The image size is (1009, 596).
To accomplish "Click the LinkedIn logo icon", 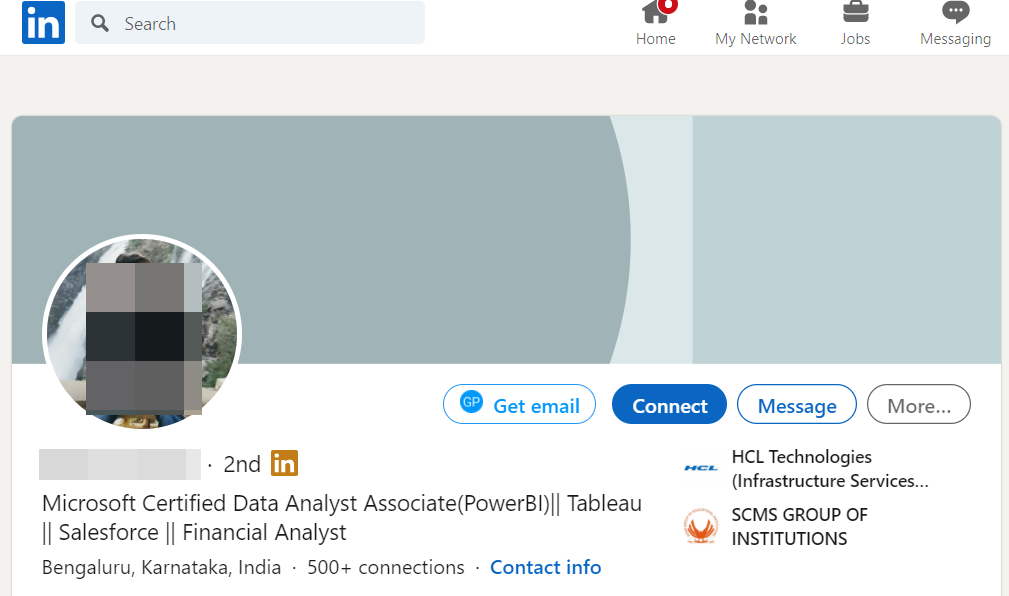I will pyautogui.click(x=43, y=23).
